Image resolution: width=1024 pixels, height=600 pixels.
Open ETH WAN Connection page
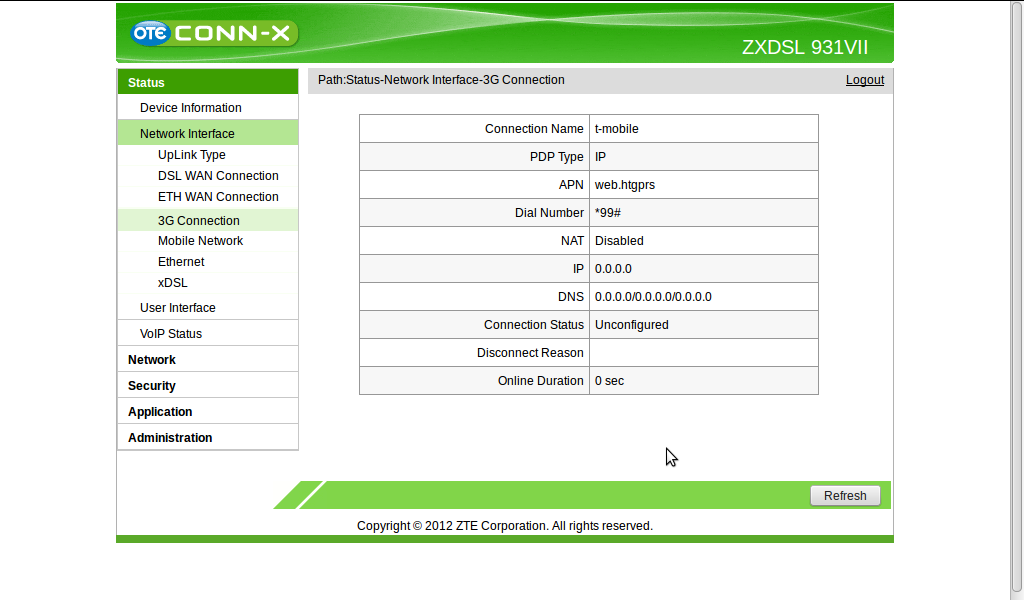[218, 197]
